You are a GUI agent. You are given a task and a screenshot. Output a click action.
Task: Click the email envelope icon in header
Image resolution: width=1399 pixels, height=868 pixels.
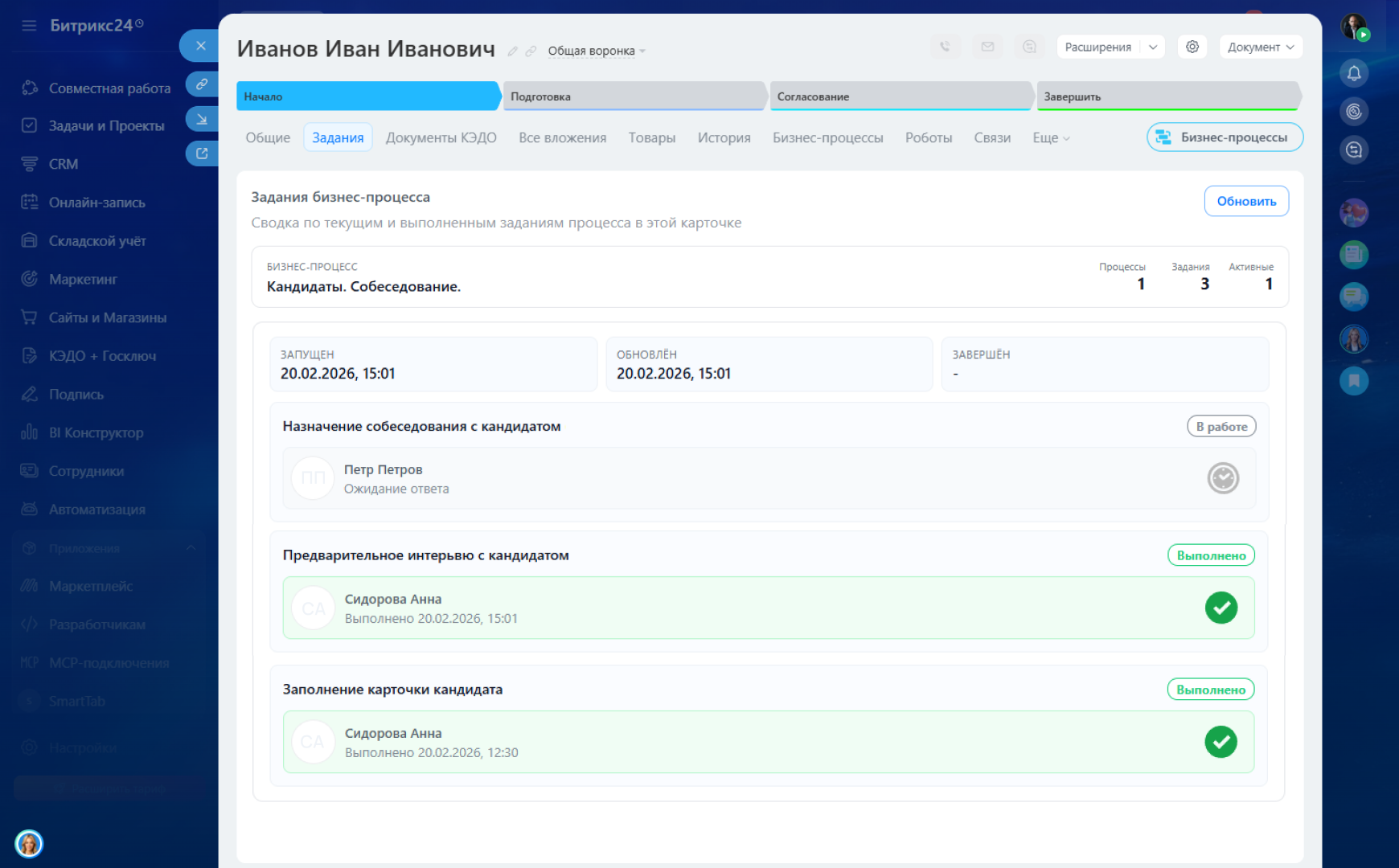(x=987, y=47)
